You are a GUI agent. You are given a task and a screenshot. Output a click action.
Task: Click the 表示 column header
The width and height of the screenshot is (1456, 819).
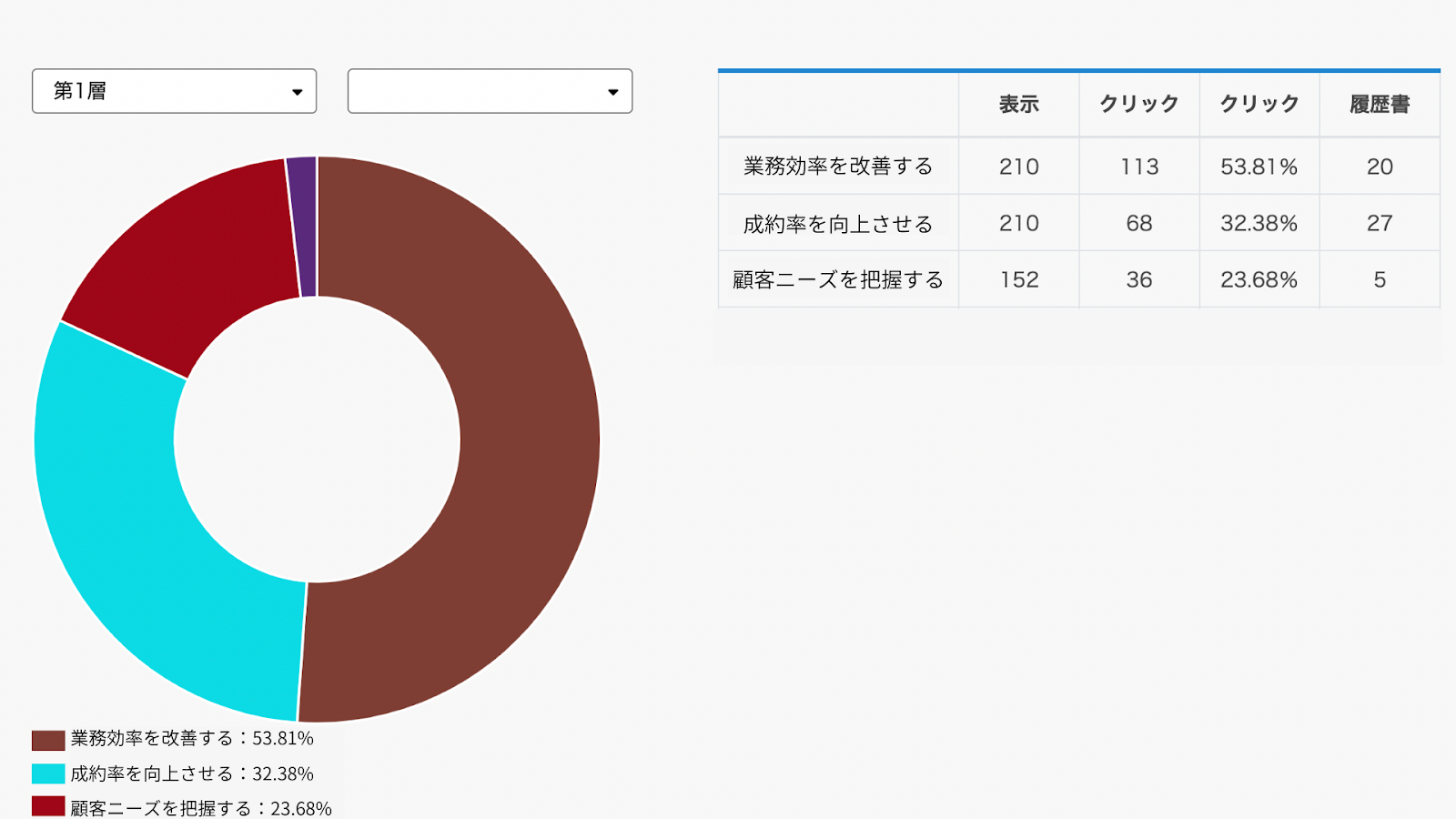coord(1018,105)
